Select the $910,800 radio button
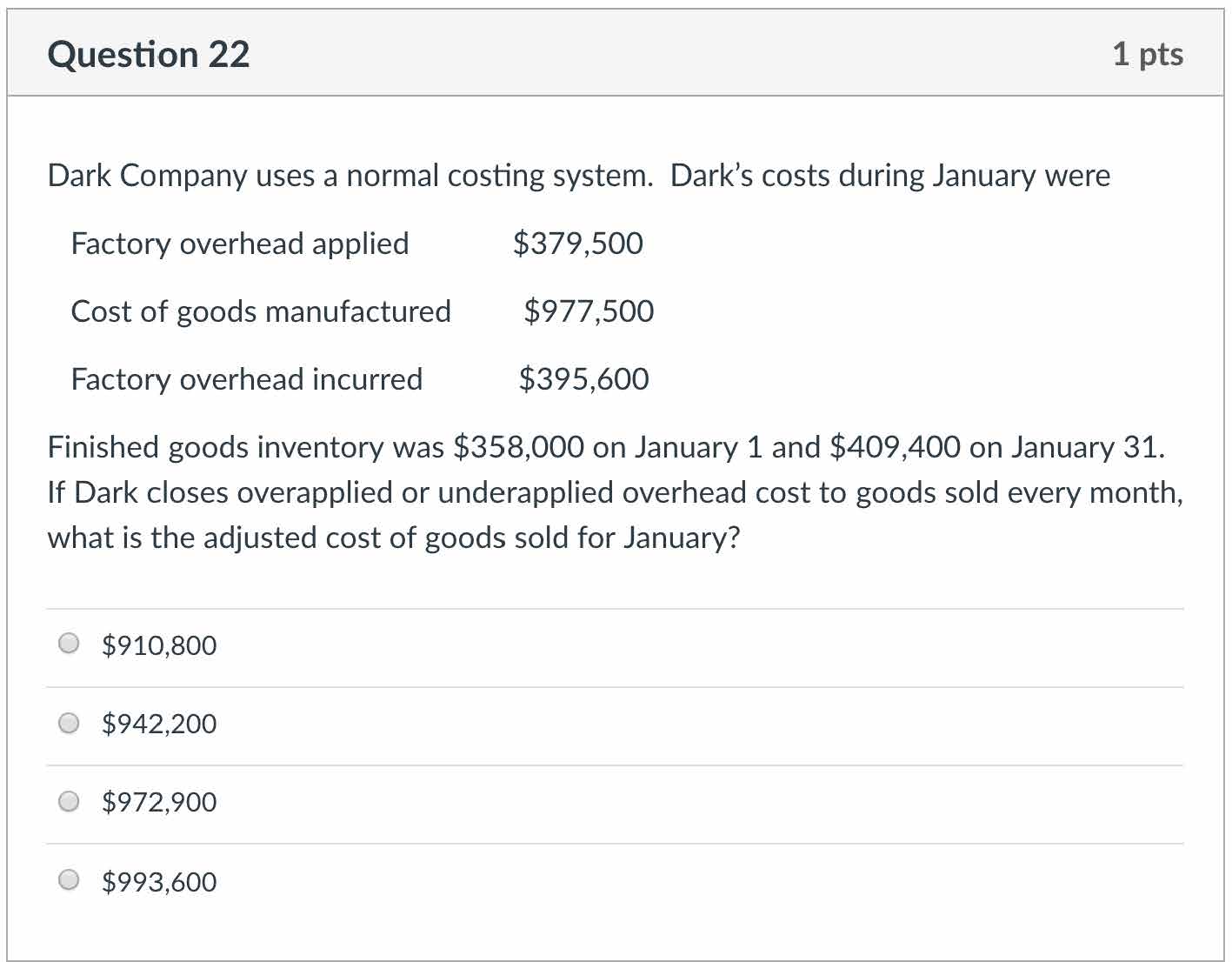Screen dimensions: 1232x962 pos(69,644)
